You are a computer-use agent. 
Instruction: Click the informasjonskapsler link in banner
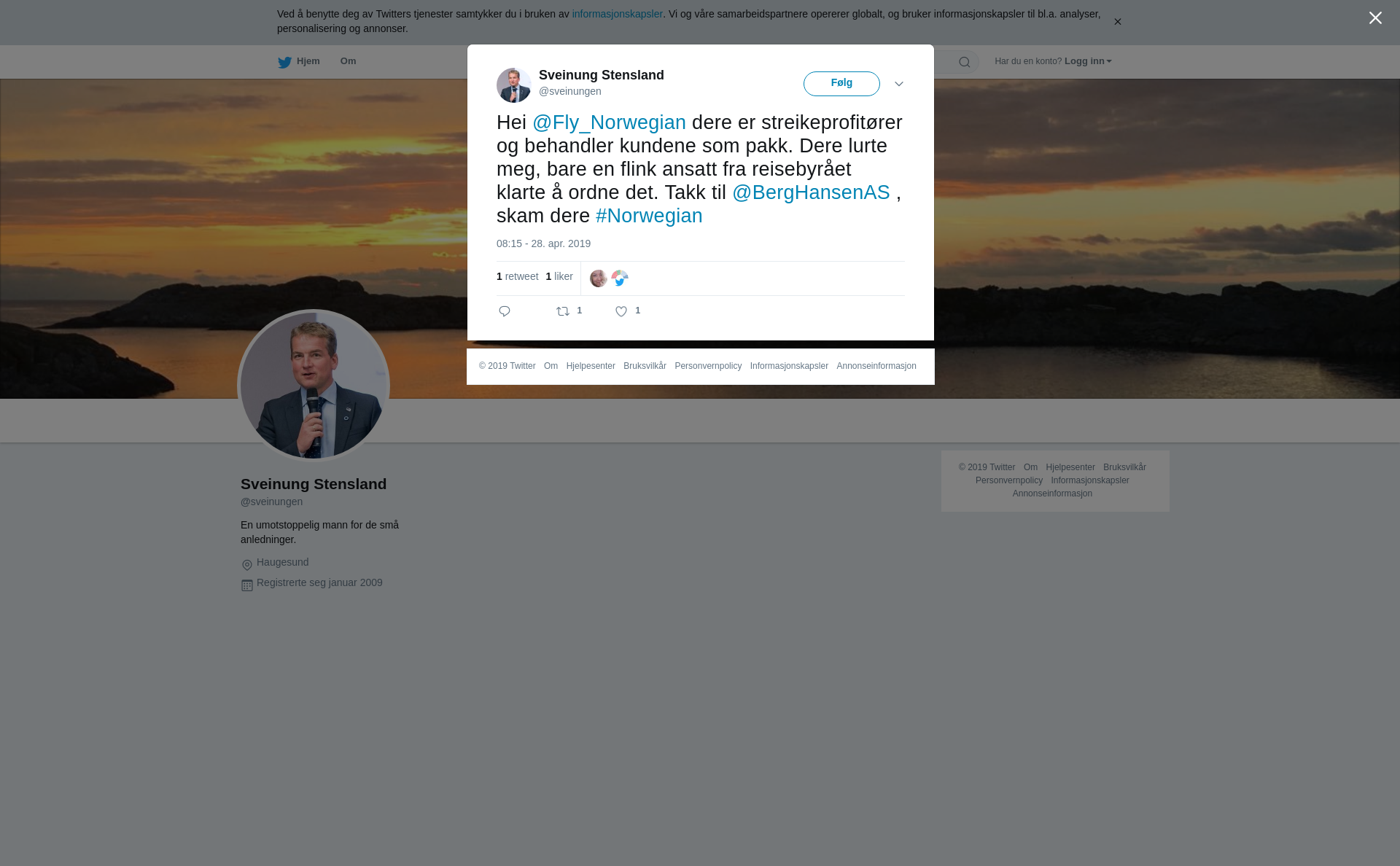point(617,14)
